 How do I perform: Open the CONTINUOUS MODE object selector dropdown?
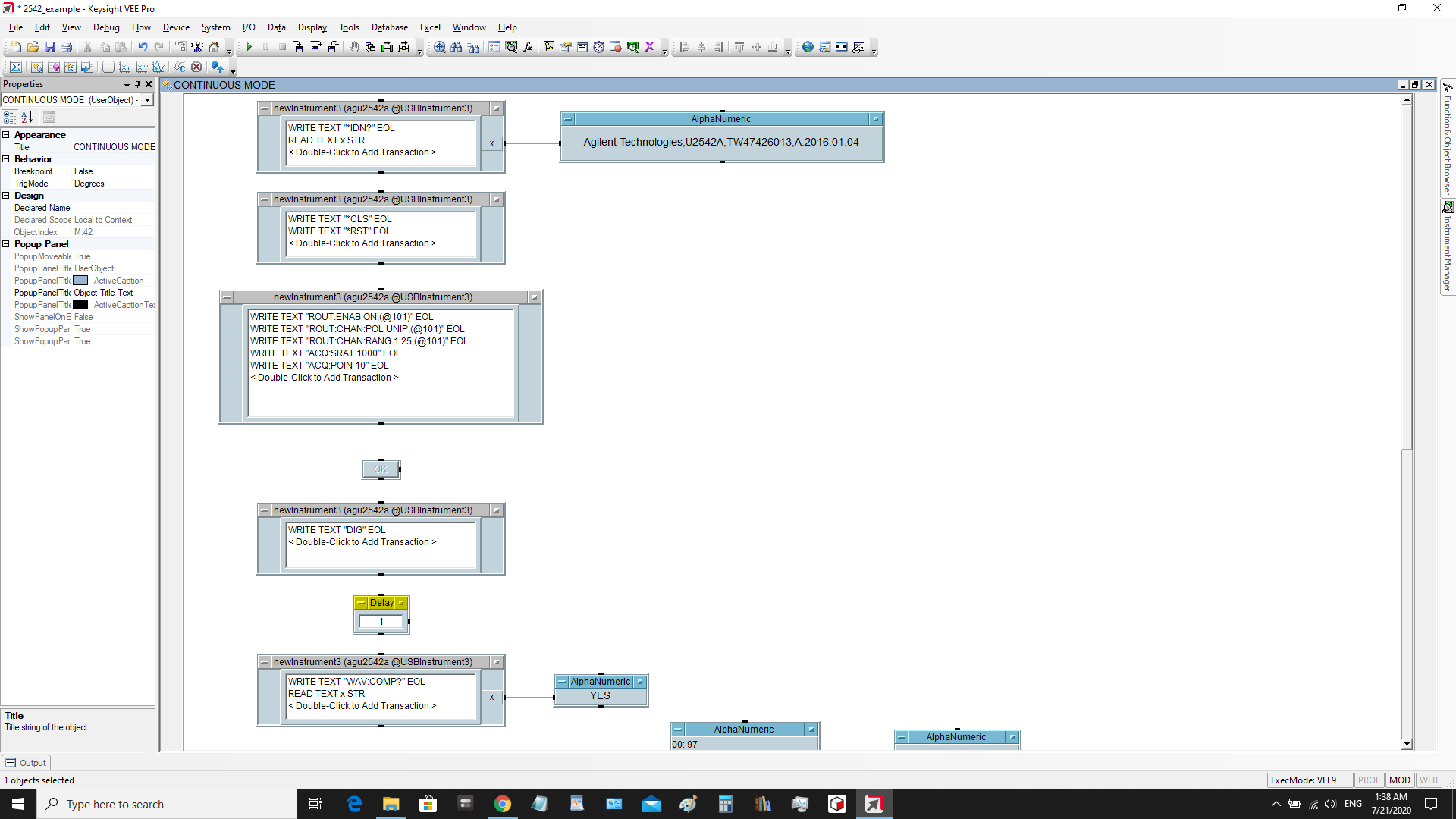click(x=148, y=100)
